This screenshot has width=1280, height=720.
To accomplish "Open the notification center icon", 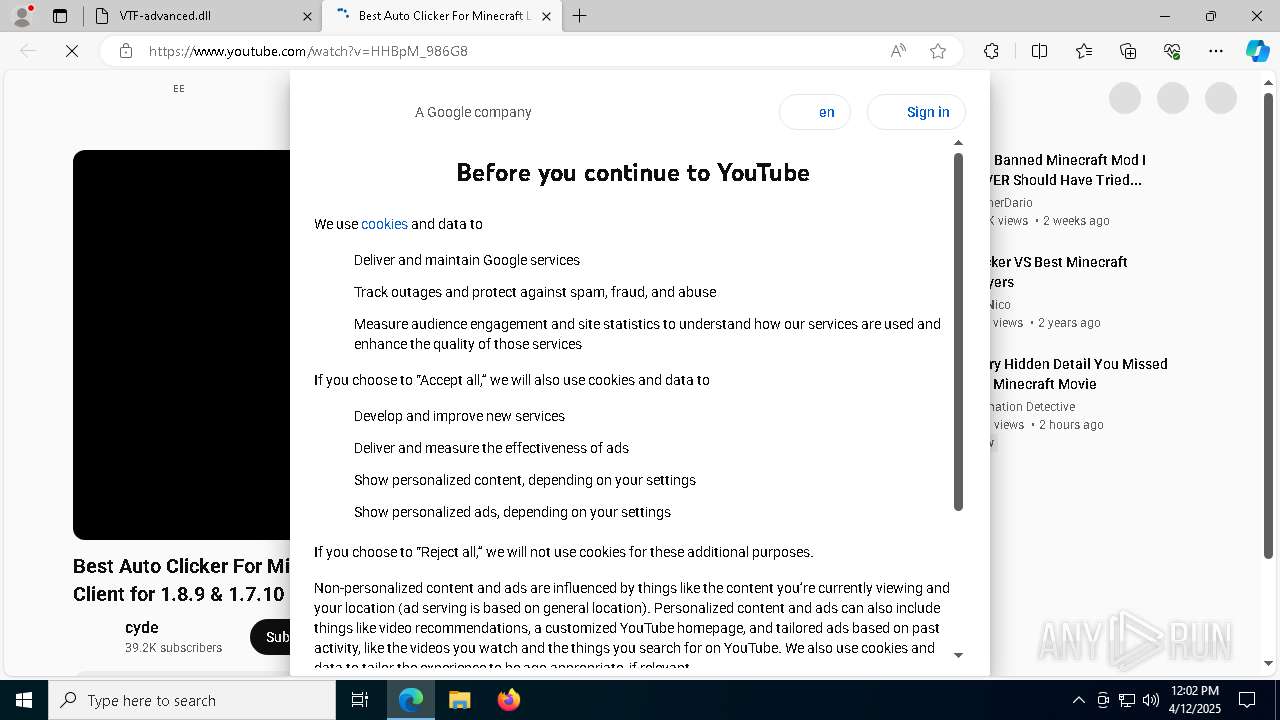I will (1247, 700).
